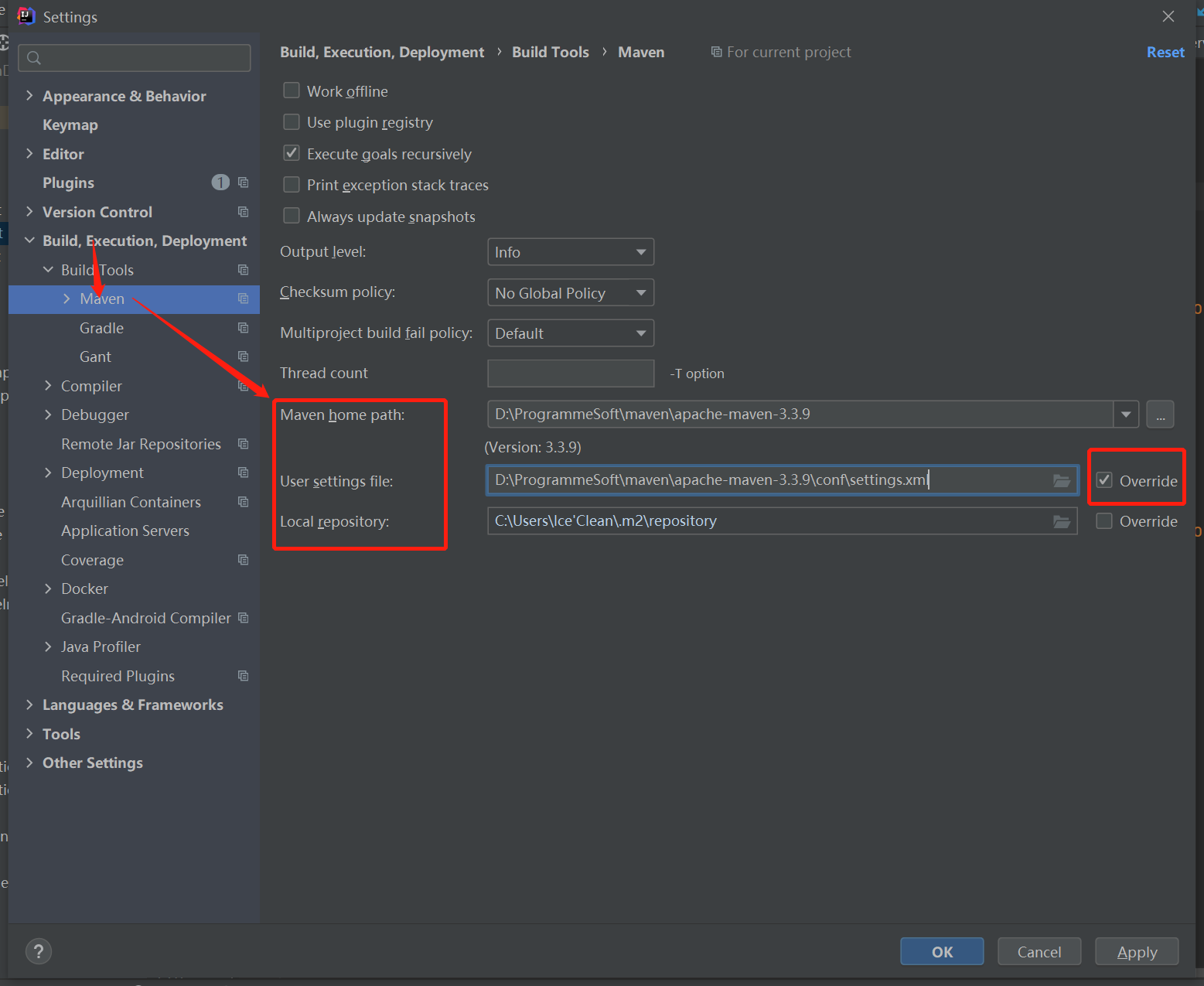The width and height of the screenshot is (1204, 986).
Task: Click the project-level icon next to Coverage
Action: pos(243,560)
